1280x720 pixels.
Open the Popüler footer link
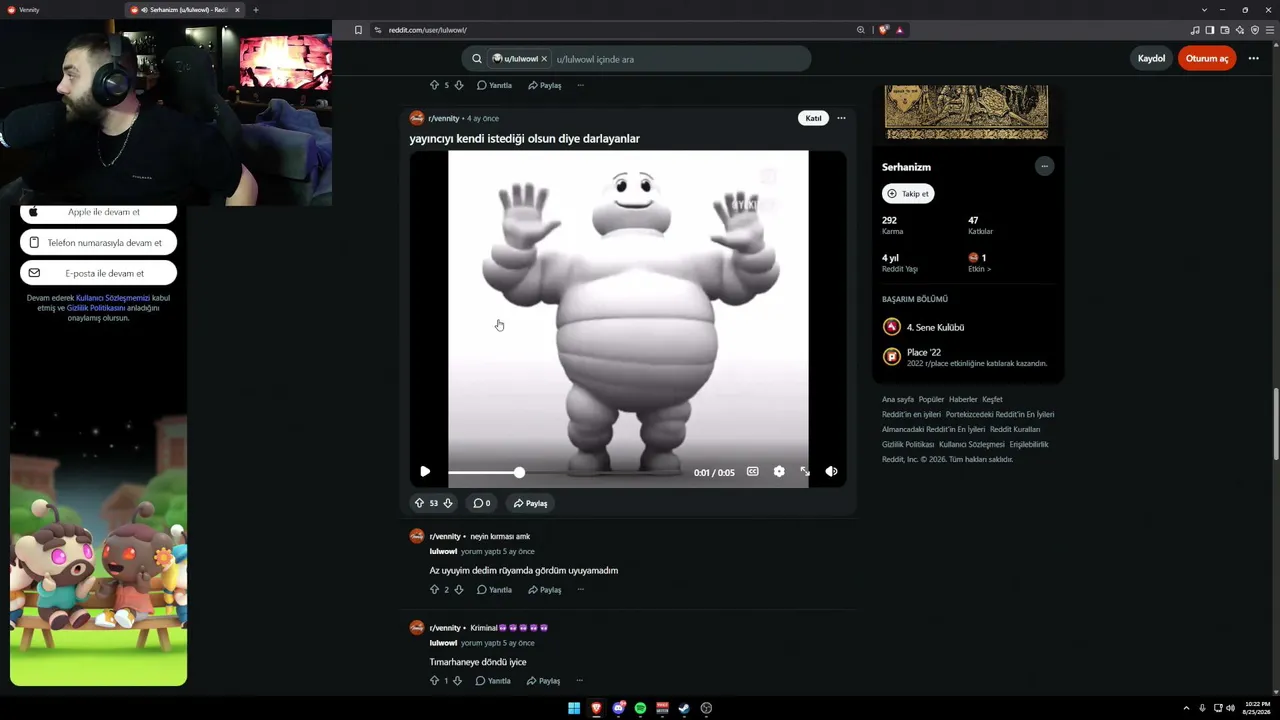(931, 399)
